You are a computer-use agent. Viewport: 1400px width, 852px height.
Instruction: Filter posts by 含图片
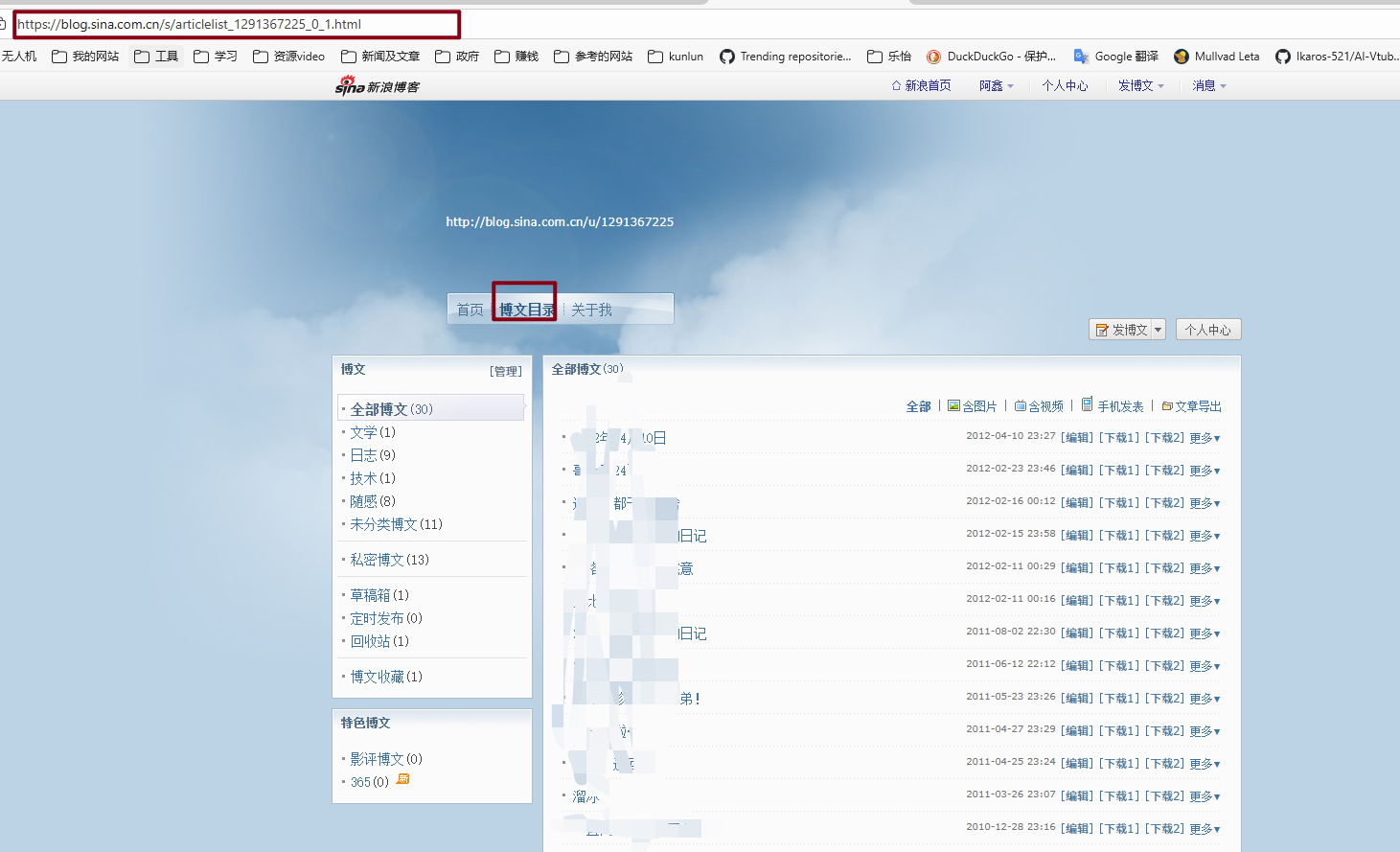[973, 406]
